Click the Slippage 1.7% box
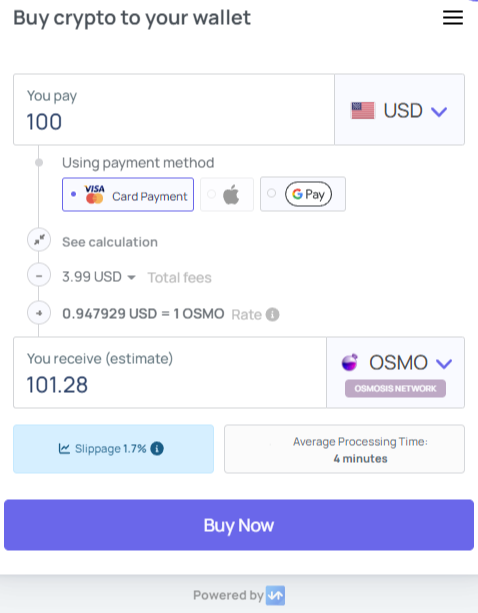This screenshot has width=478, height=613. [113, 449]
